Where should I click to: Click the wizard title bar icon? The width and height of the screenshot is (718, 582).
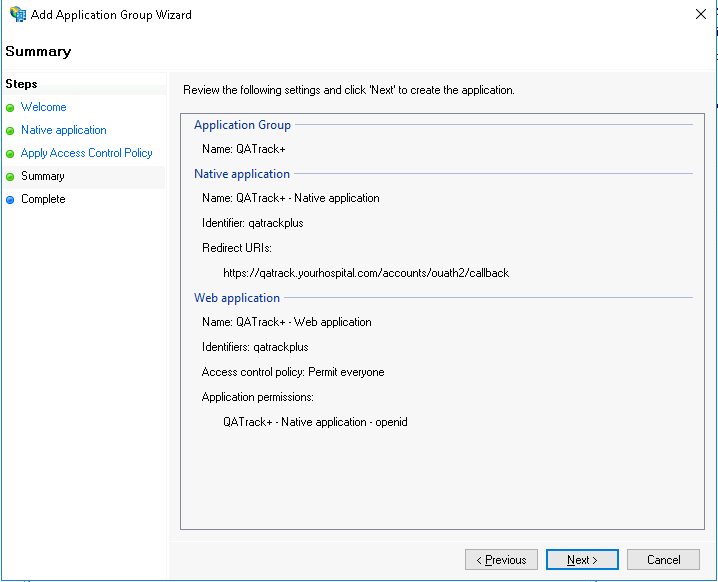[x=18, y=14]
